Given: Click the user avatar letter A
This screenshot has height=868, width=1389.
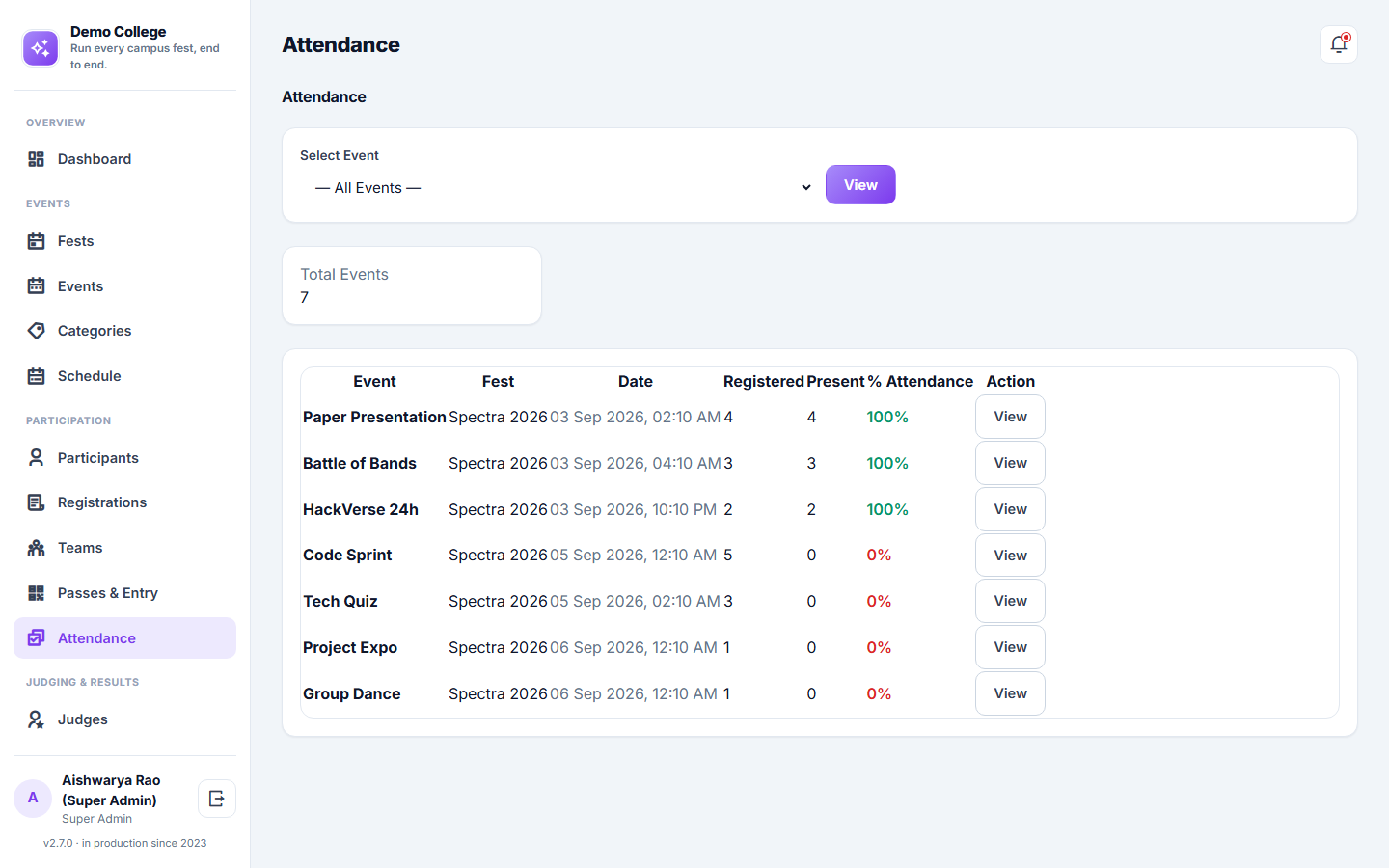Looking at the screenshot, I should click(x=33, y=799).
